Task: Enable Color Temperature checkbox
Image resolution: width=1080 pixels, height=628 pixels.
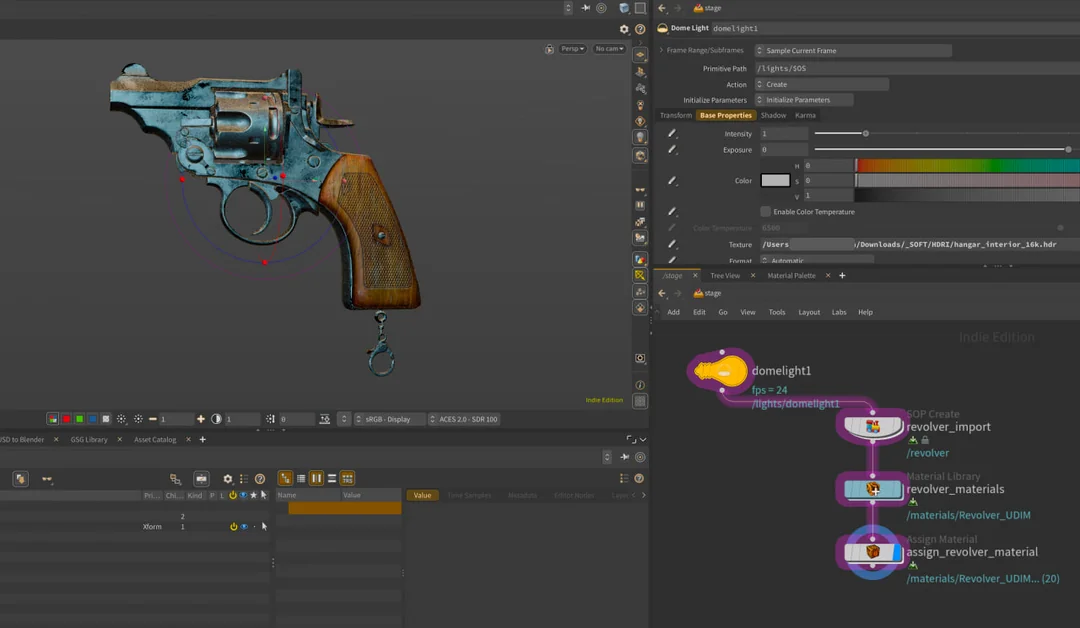Action: [x=765, y=211]
